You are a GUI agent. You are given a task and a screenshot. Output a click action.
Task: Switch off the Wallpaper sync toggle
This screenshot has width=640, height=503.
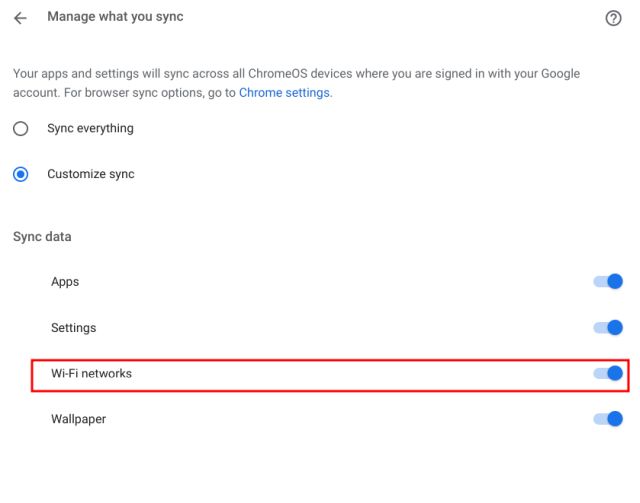click(608, 419)
